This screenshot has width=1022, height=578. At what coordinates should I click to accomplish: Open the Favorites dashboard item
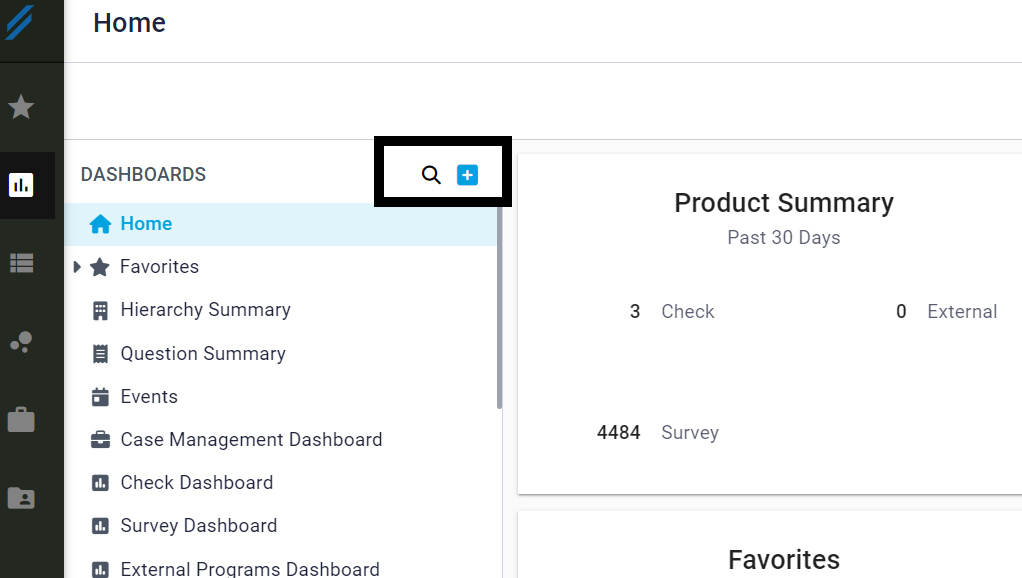159,267
